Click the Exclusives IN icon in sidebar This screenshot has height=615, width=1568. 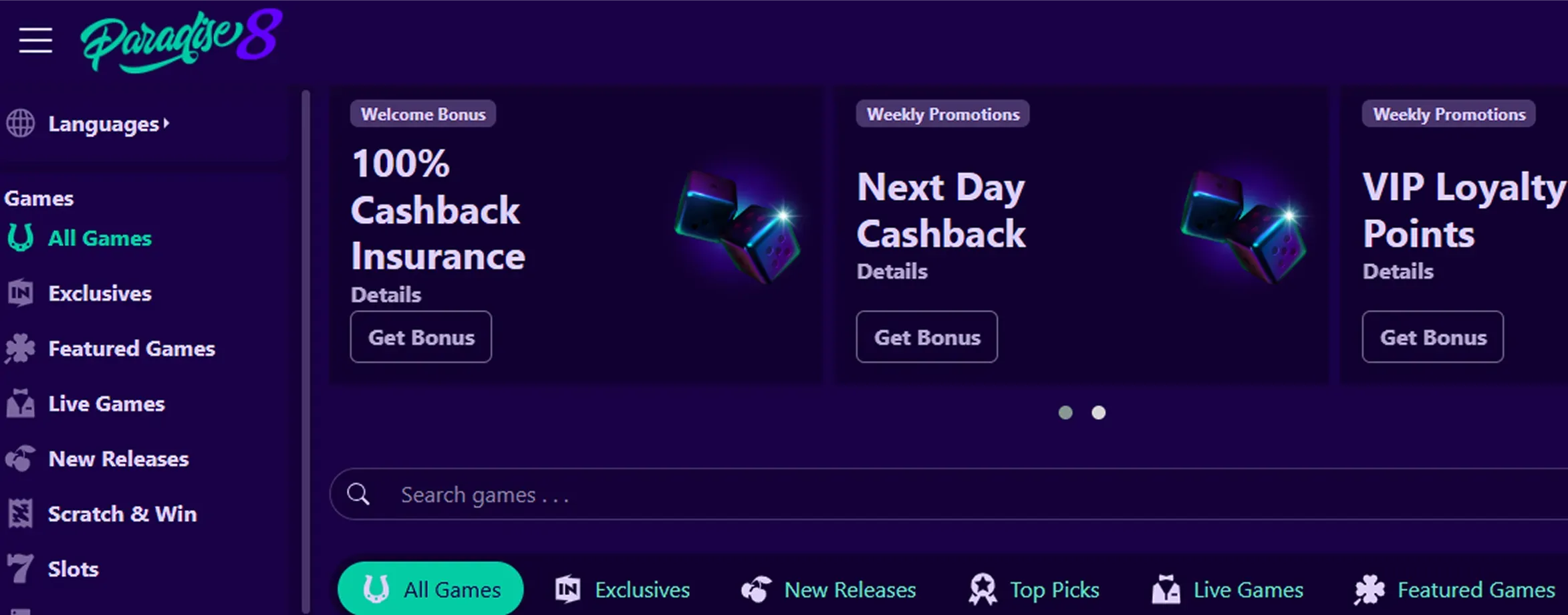click(x=20, y=293)
